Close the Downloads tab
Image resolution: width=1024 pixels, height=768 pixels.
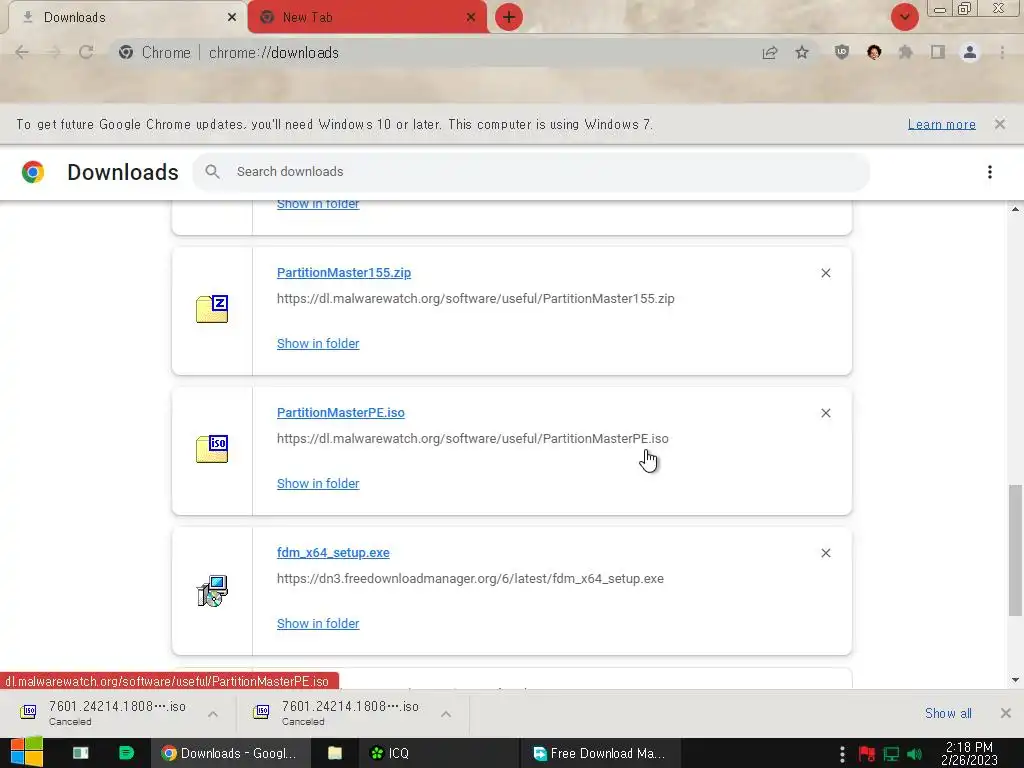click(232, 17)
